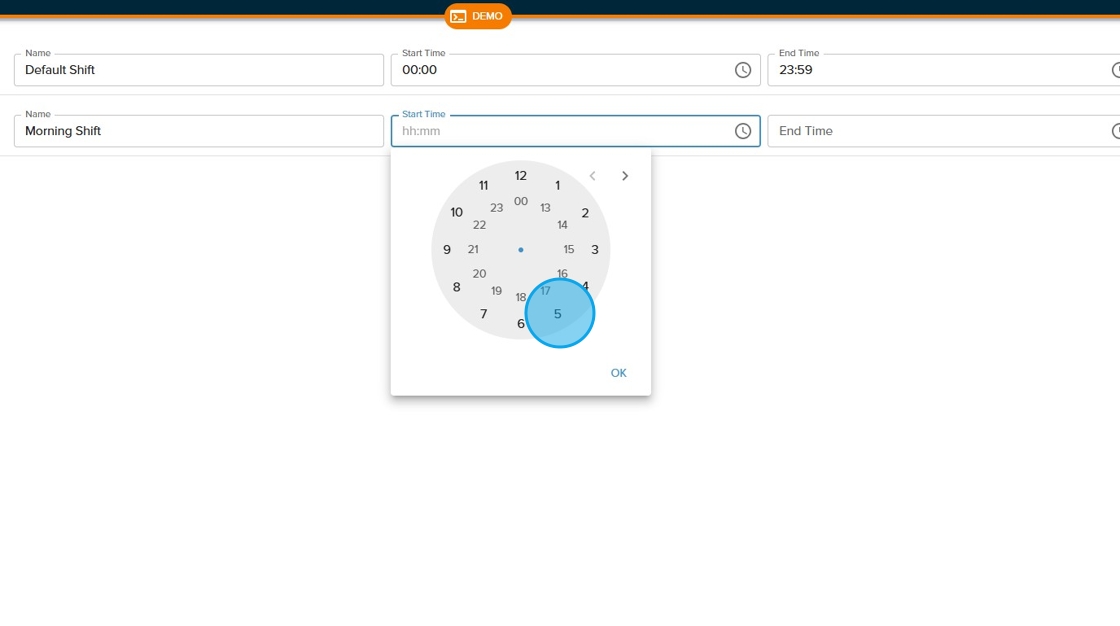Confirm time selection with OK

pyautogui.click(x=618, y=373)
